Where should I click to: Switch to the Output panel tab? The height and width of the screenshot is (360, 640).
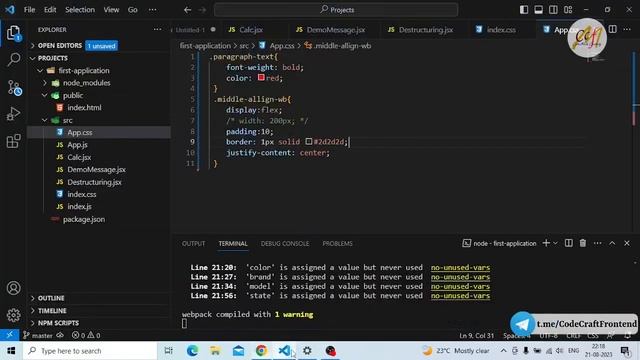[193, 243]
